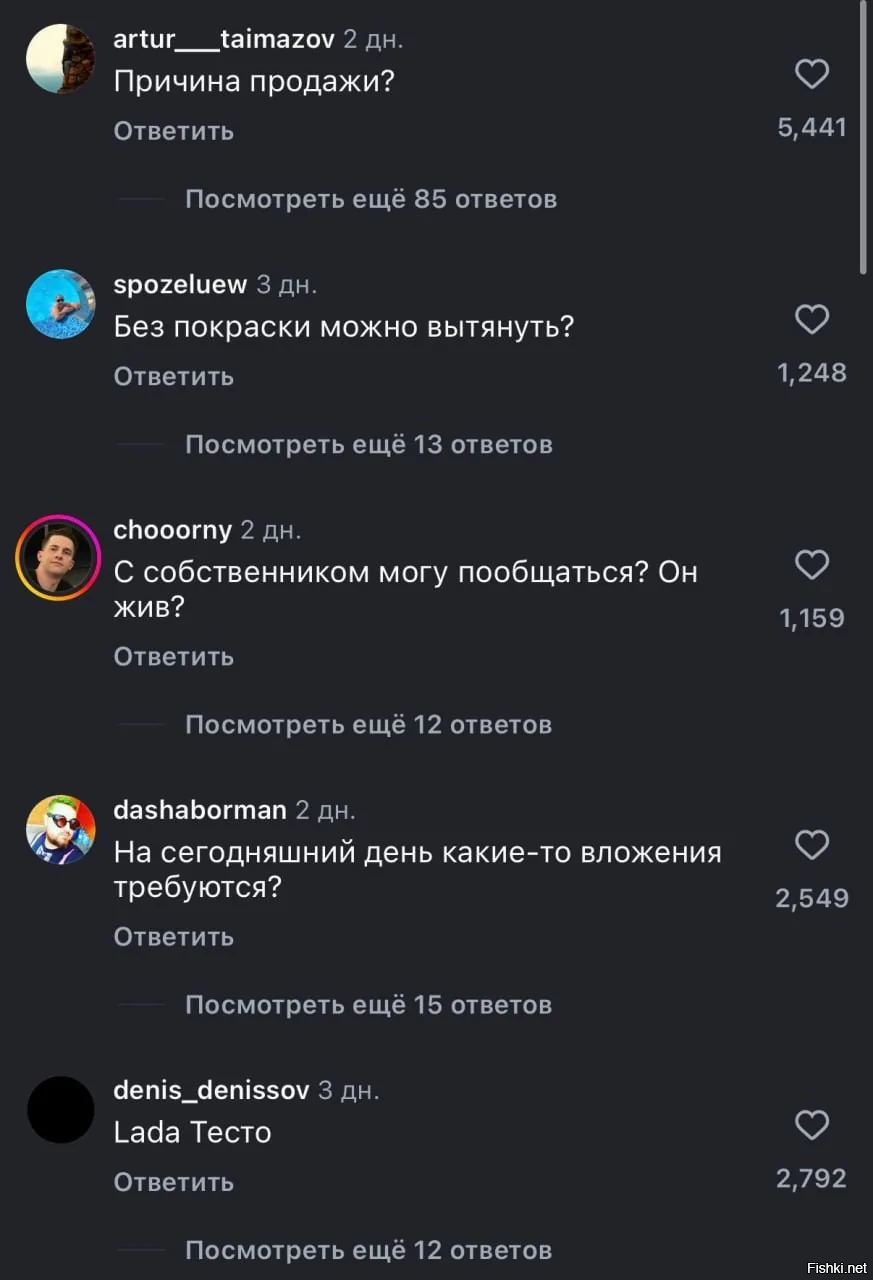Like artur___taimazov's comment with heart icon

[x=811, y=74]
